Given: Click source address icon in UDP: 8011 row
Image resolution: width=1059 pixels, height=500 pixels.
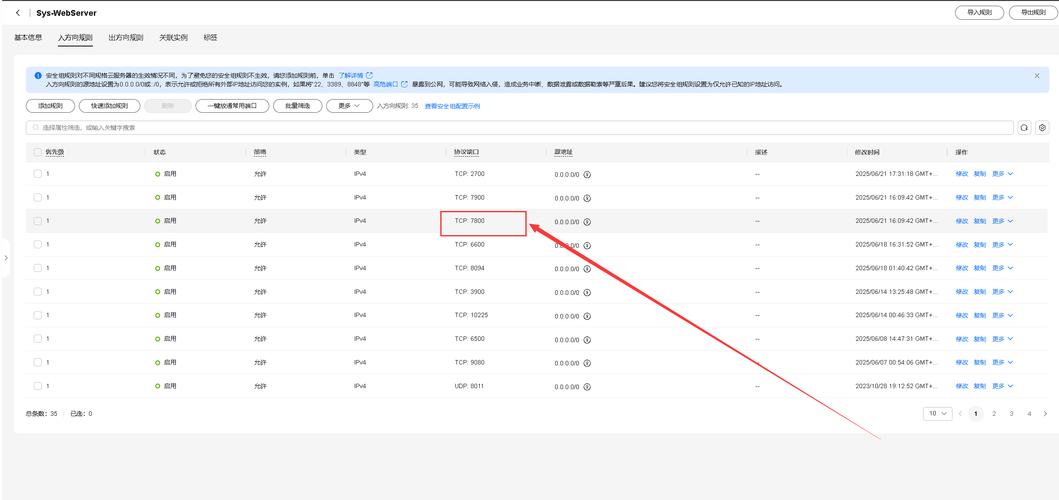Looking at the screenshot, I should point(587,386).
